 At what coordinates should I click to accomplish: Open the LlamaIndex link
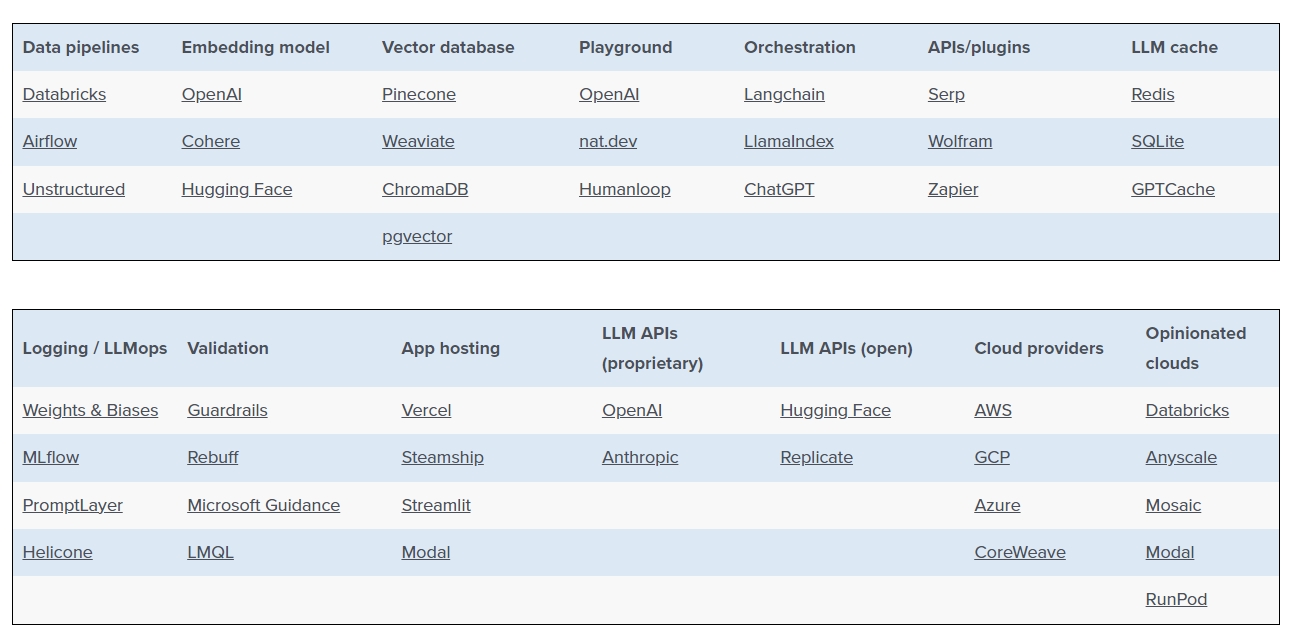point(789,141)
